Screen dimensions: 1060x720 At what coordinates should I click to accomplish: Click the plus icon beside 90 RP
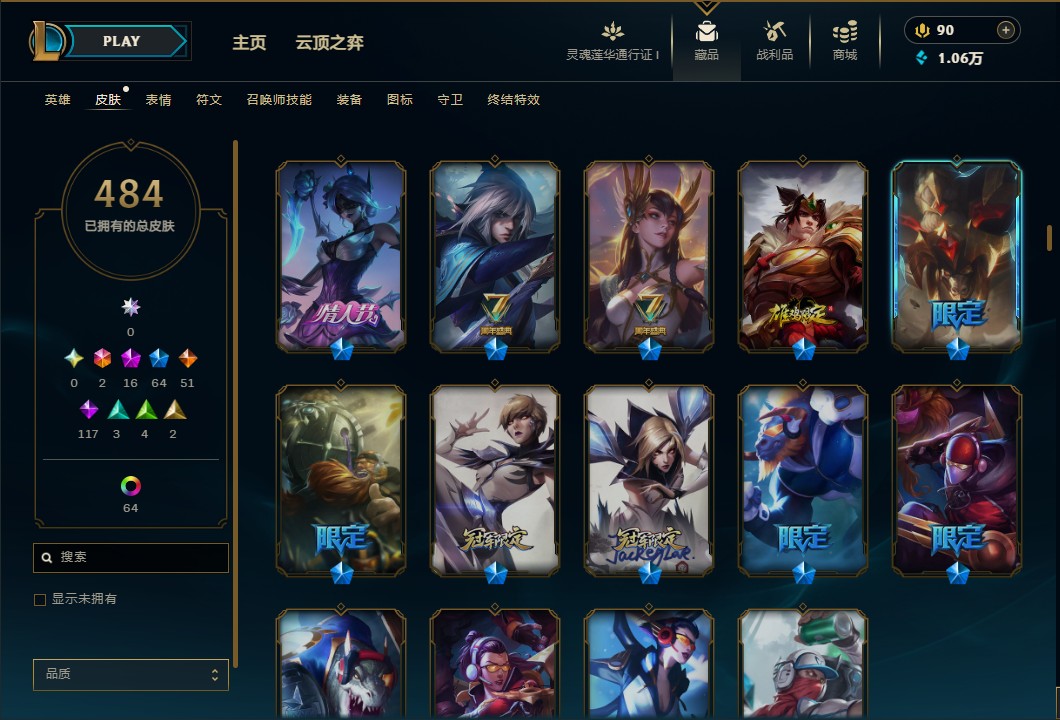(x=1006, y=30)
